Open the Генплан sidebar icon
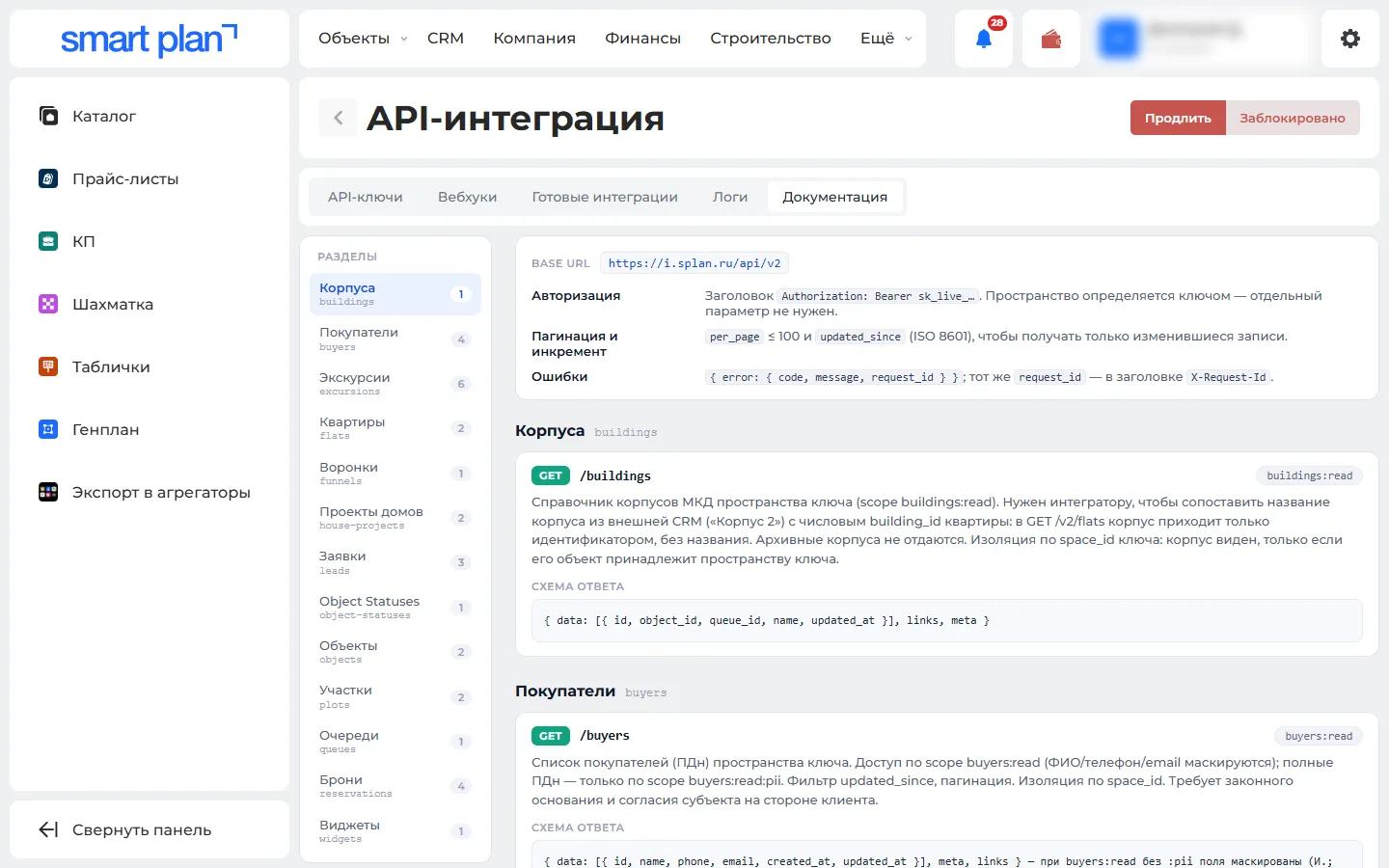The height and width of the screenshot is (868, 1389). (x=48, y=429)
